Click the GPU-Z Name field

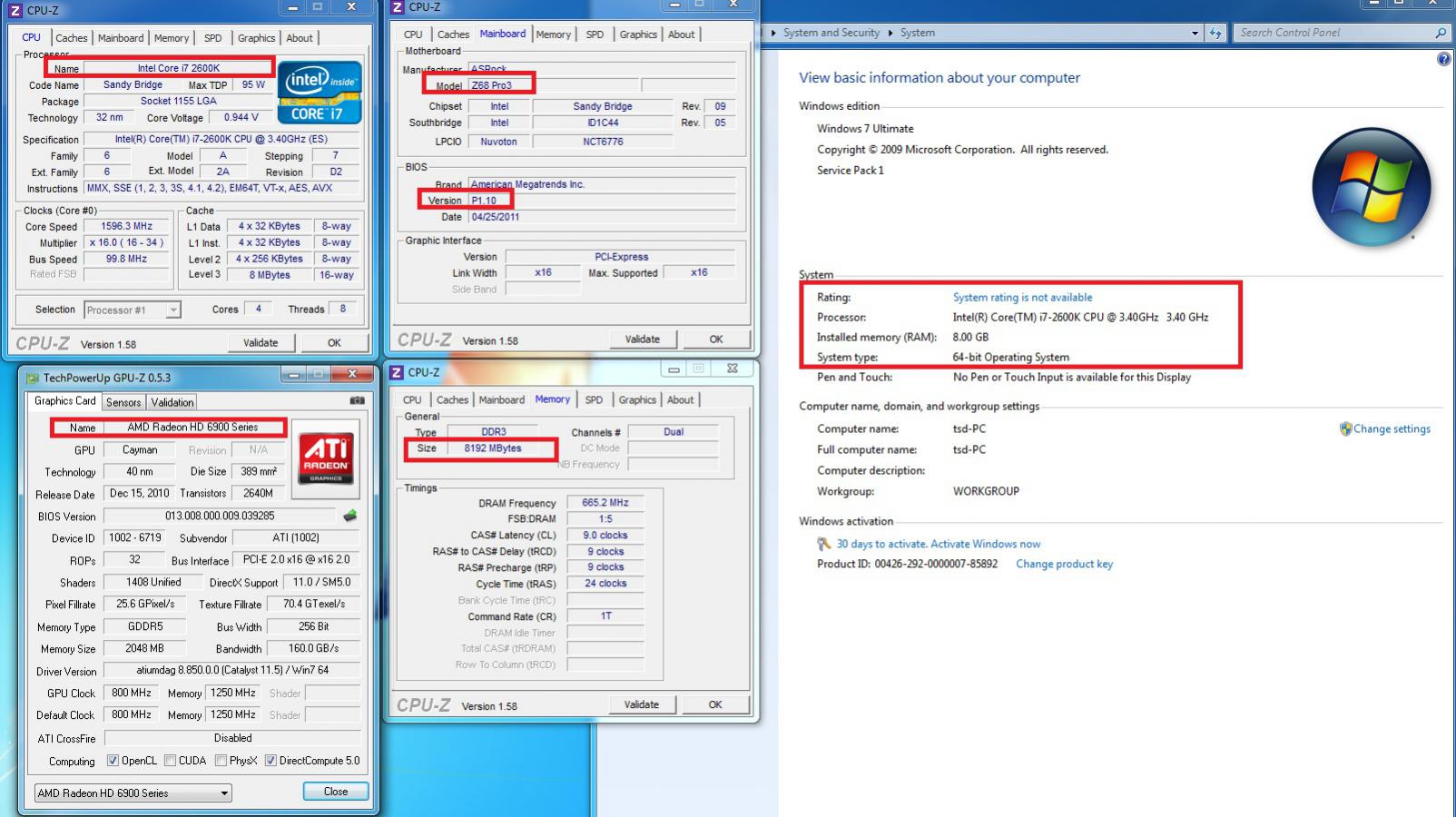coord(192,428)
